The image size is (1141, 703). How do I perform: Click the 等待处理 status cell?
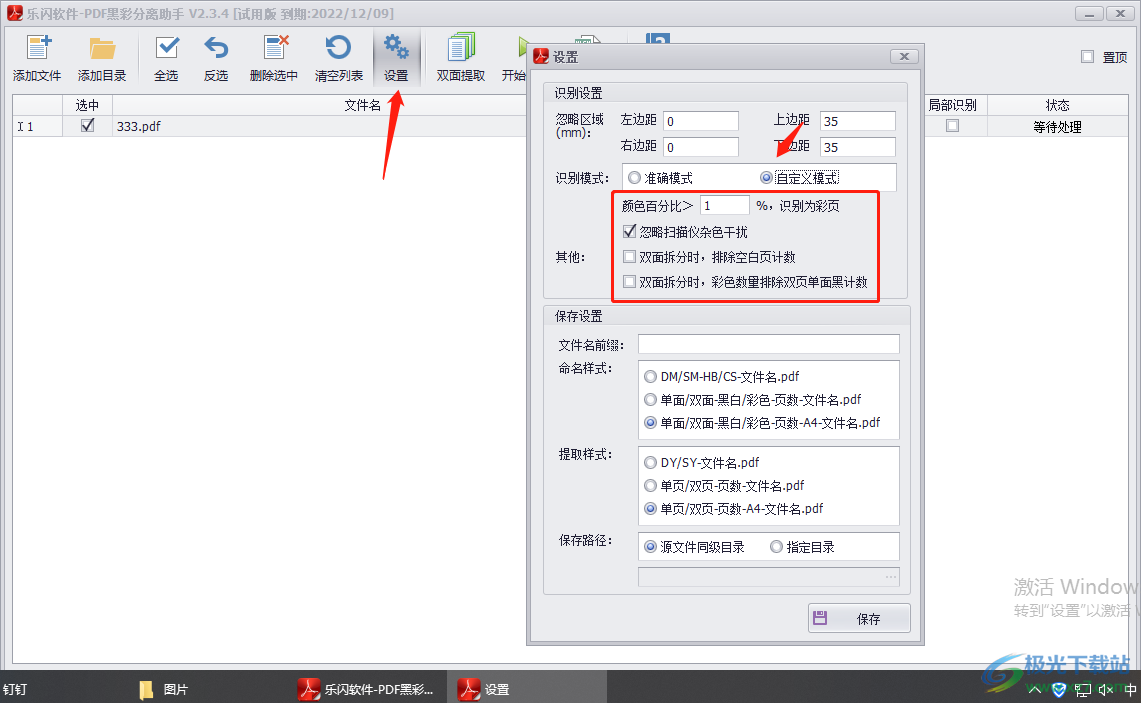(x=1057, y=127)
